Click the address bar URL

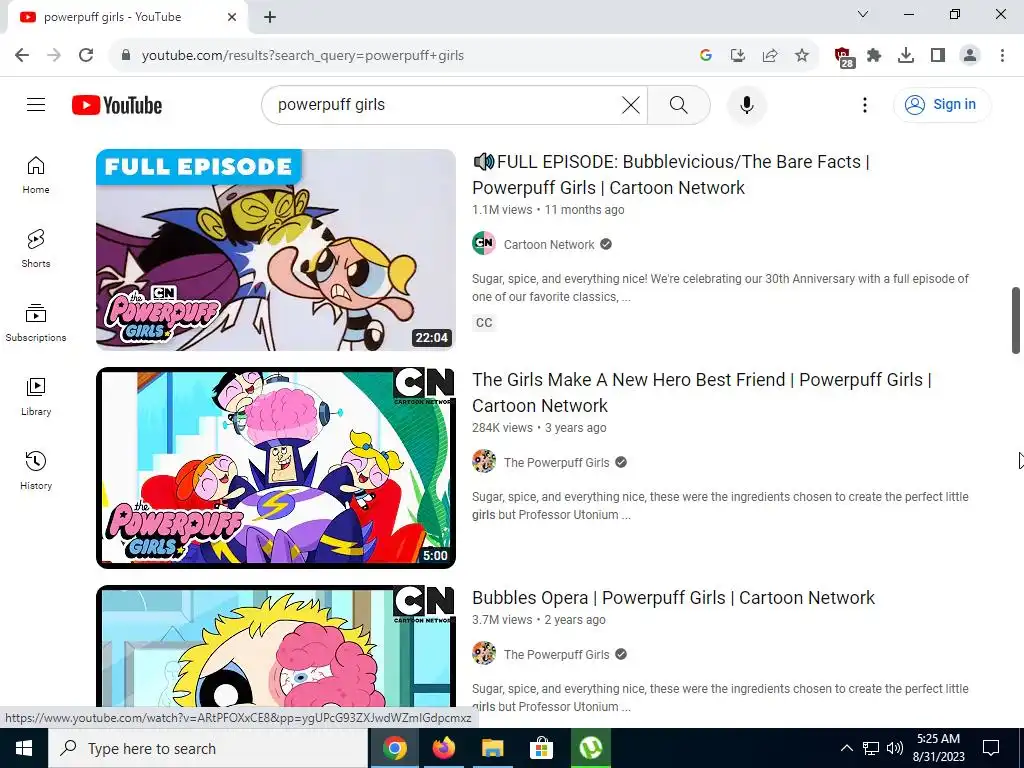[302, 56]
